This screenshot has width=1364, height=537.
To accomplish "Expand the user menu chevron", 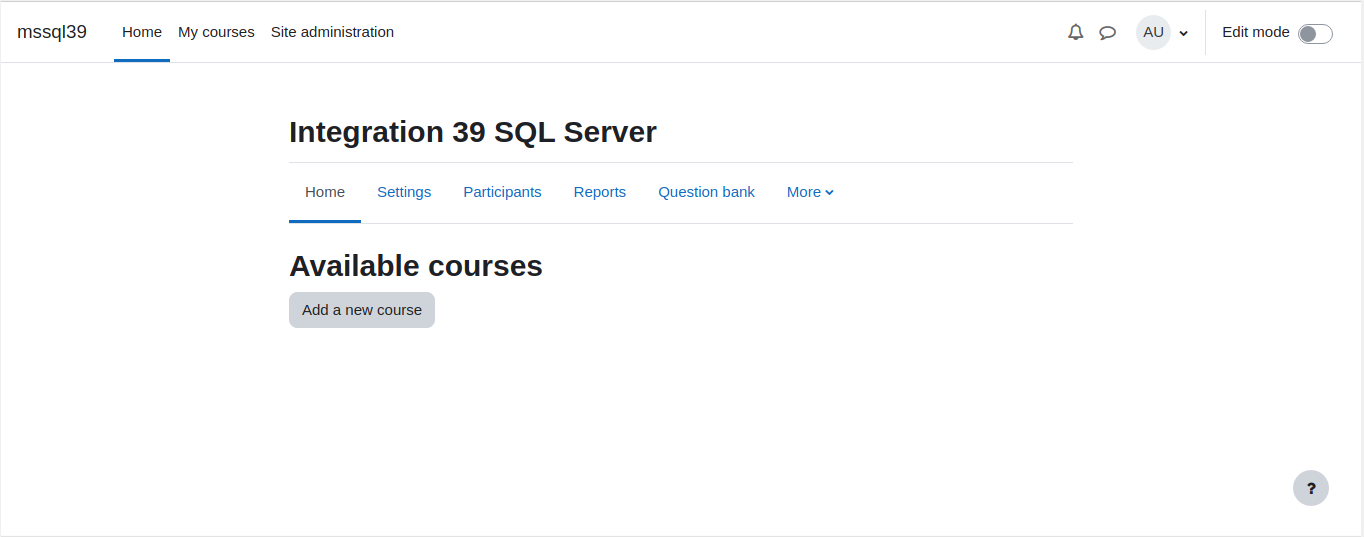I will tap(1184, 33).
